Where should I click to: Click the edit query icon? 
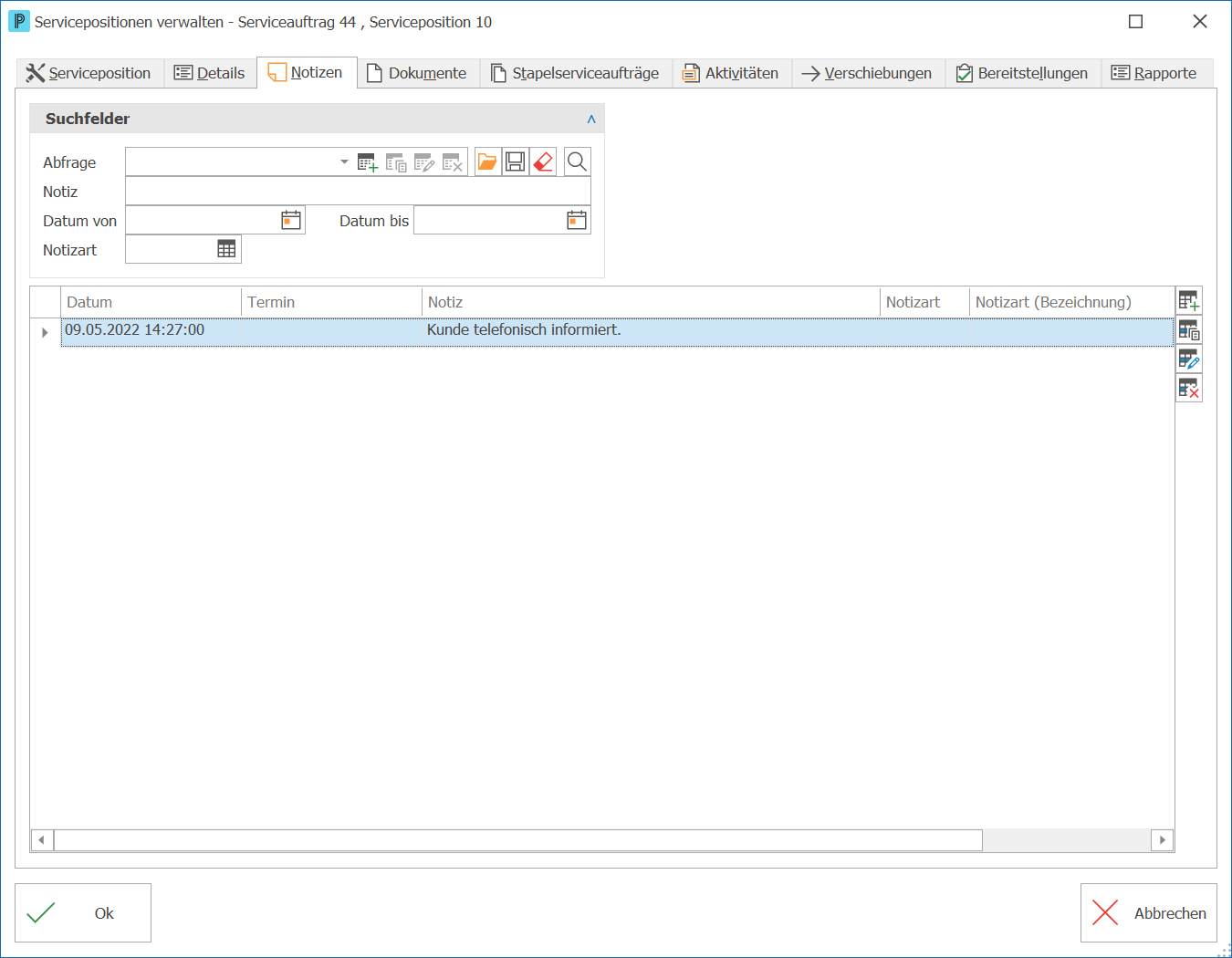424,162
